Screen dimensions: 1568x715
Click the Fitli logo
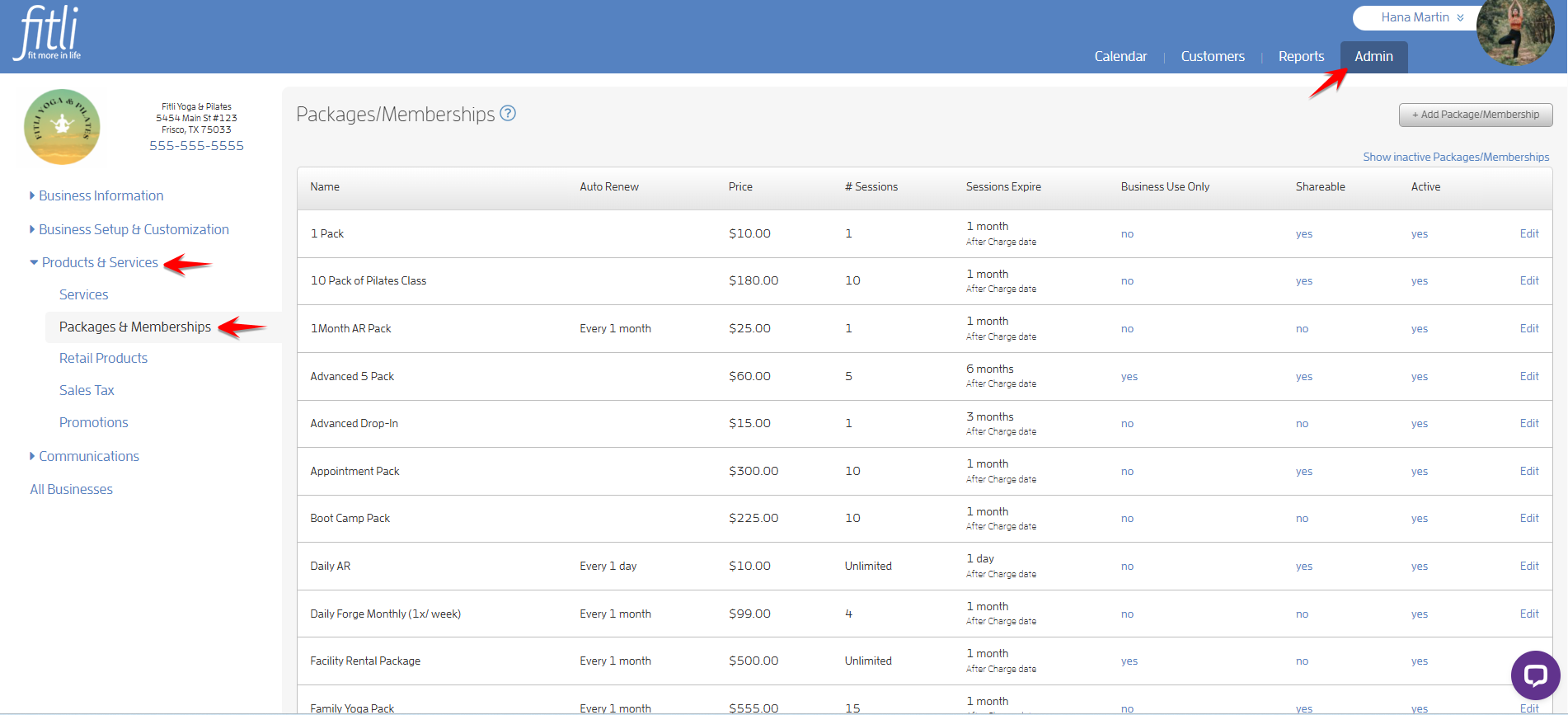point(48,33)
